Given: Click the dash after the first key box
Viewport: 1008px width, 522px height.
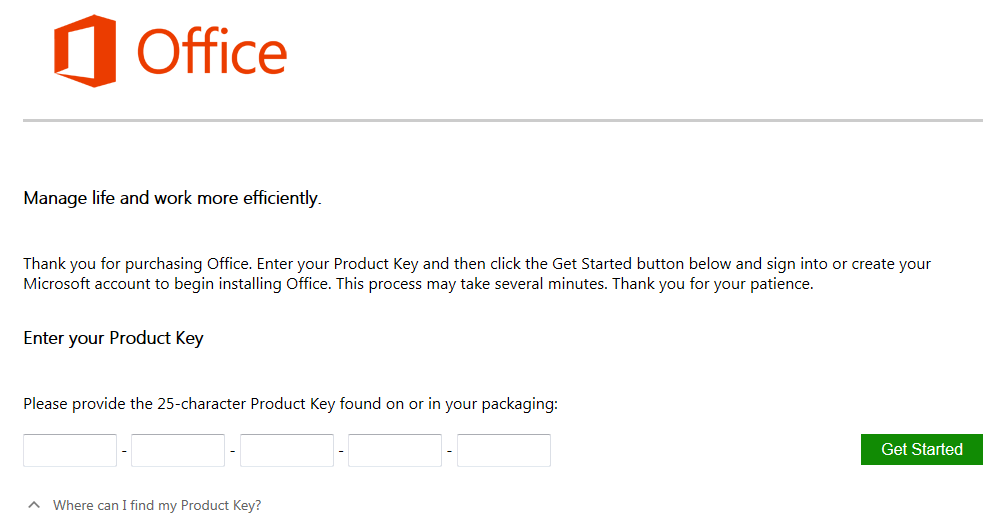Looking at the screenshot, I should pos(124,451).
